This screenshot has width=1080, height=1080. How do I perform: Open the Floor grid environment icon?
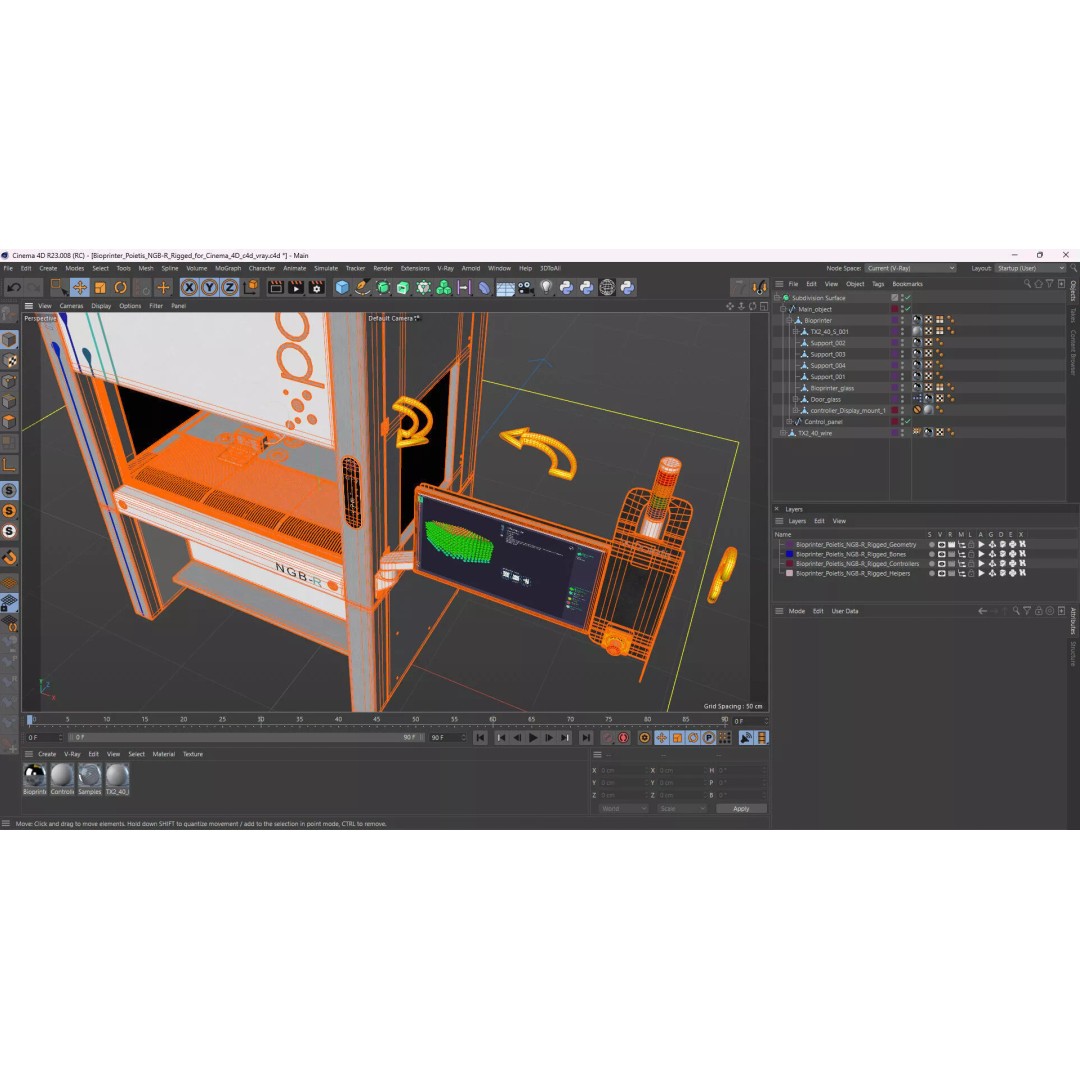506,289
